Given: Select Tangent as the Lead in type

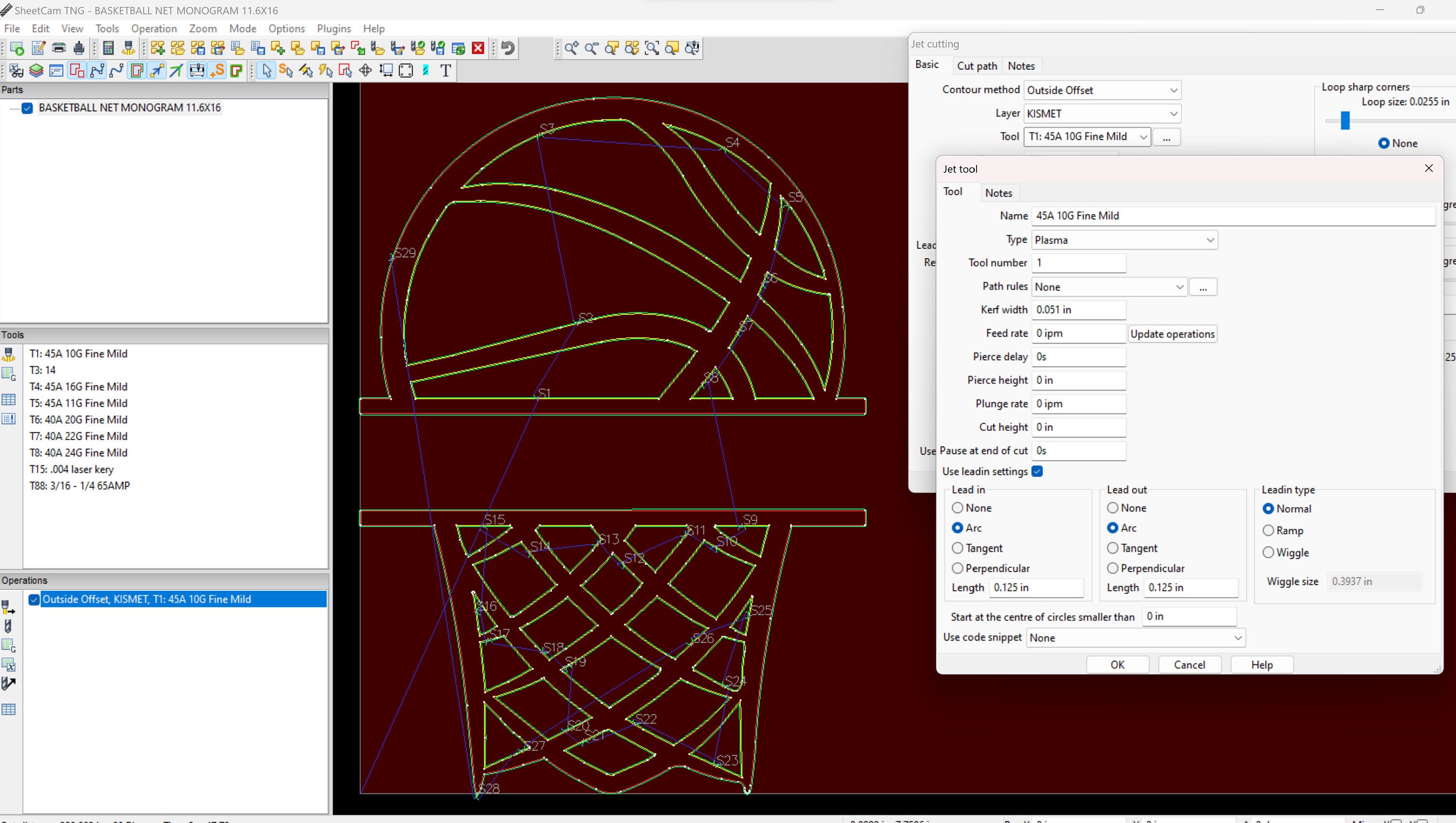Looking at the screenshot, I should [x=958, y=548].
